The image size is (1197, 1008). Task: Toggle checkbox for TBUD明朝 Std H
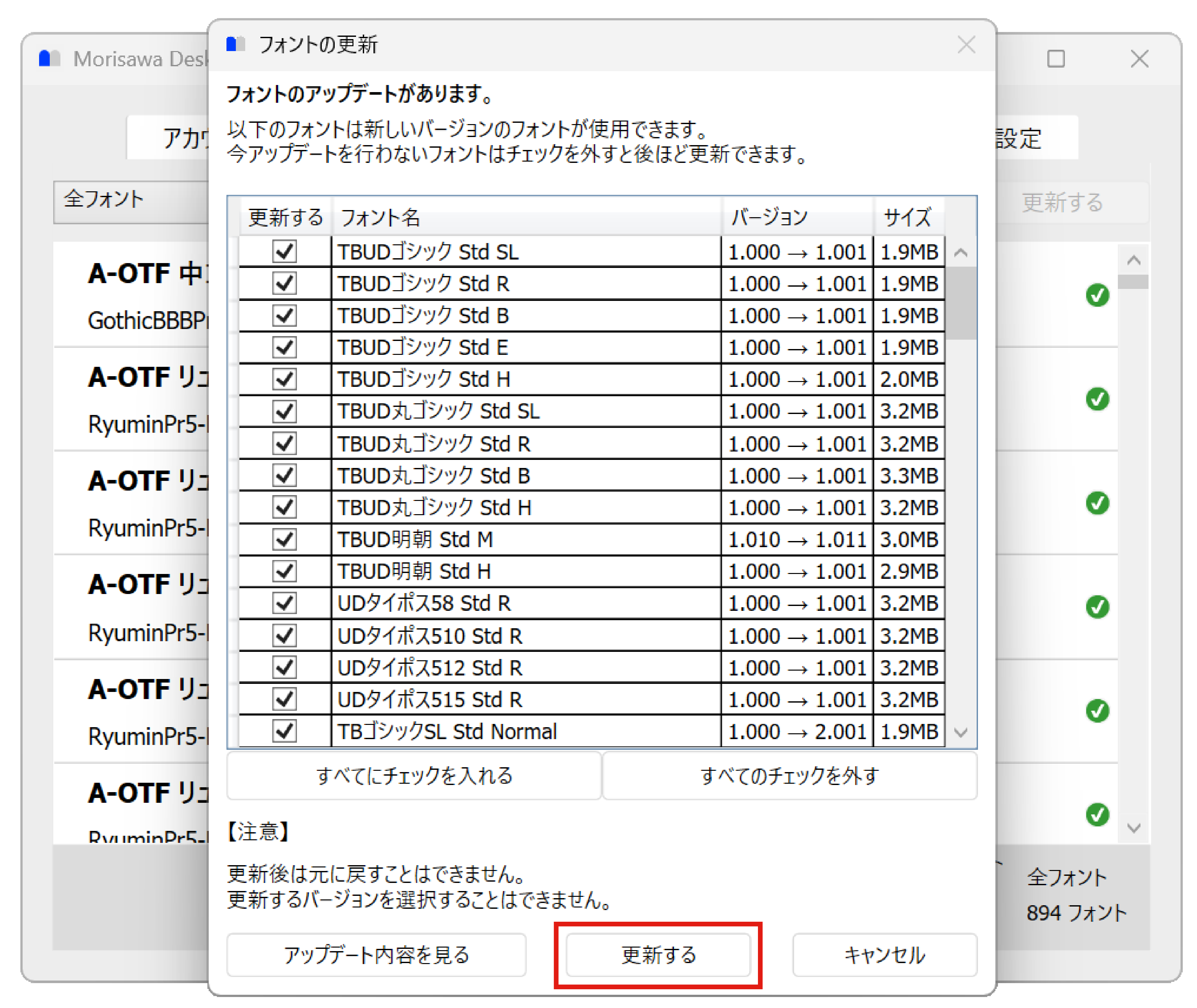click(284, 571)
